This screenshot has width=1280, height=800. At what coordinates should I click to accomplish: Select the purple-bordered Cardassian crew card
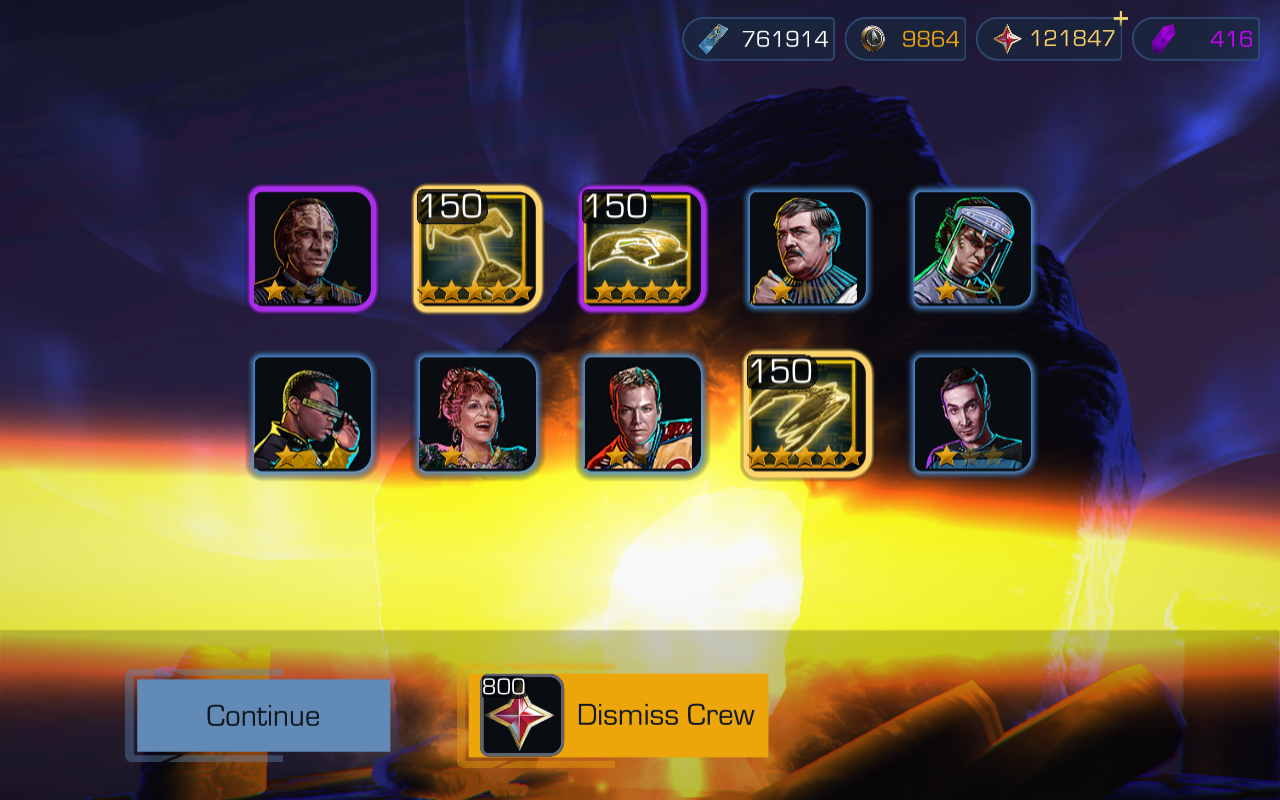pos(313,249)
